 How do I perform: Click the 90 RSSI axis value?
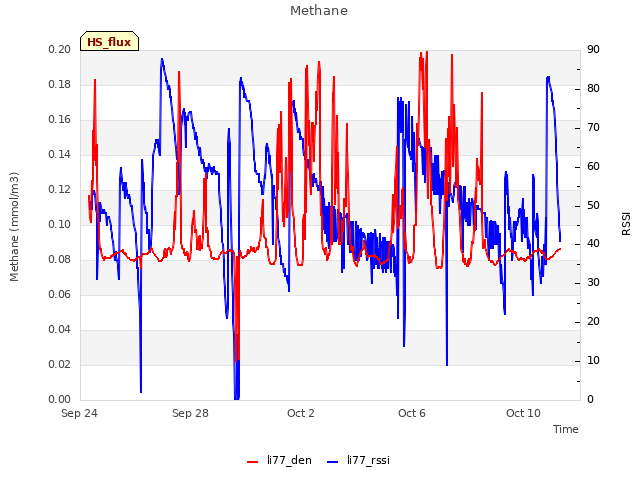(x=593, y=49)
